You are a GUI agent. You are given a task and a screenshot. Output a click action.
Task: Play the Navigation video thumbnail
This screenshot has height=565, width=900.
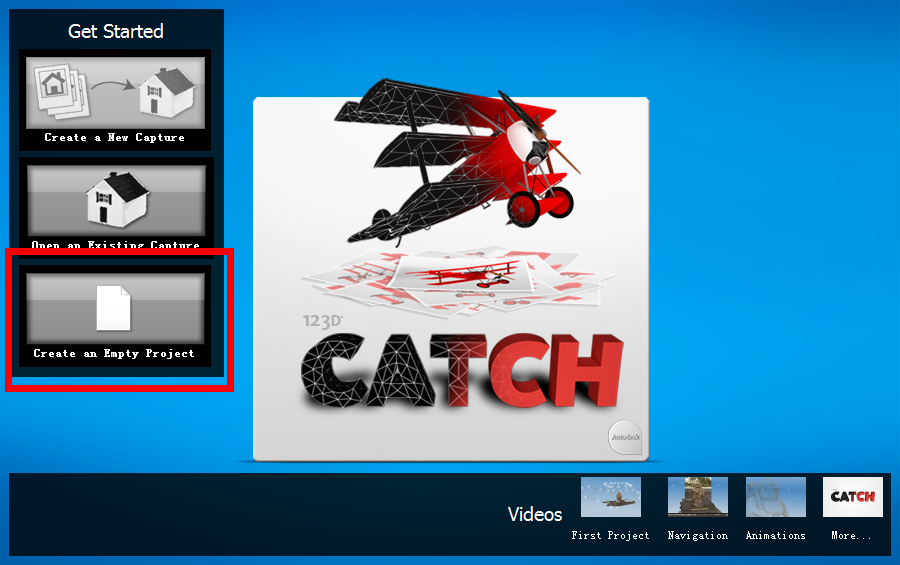697,497
